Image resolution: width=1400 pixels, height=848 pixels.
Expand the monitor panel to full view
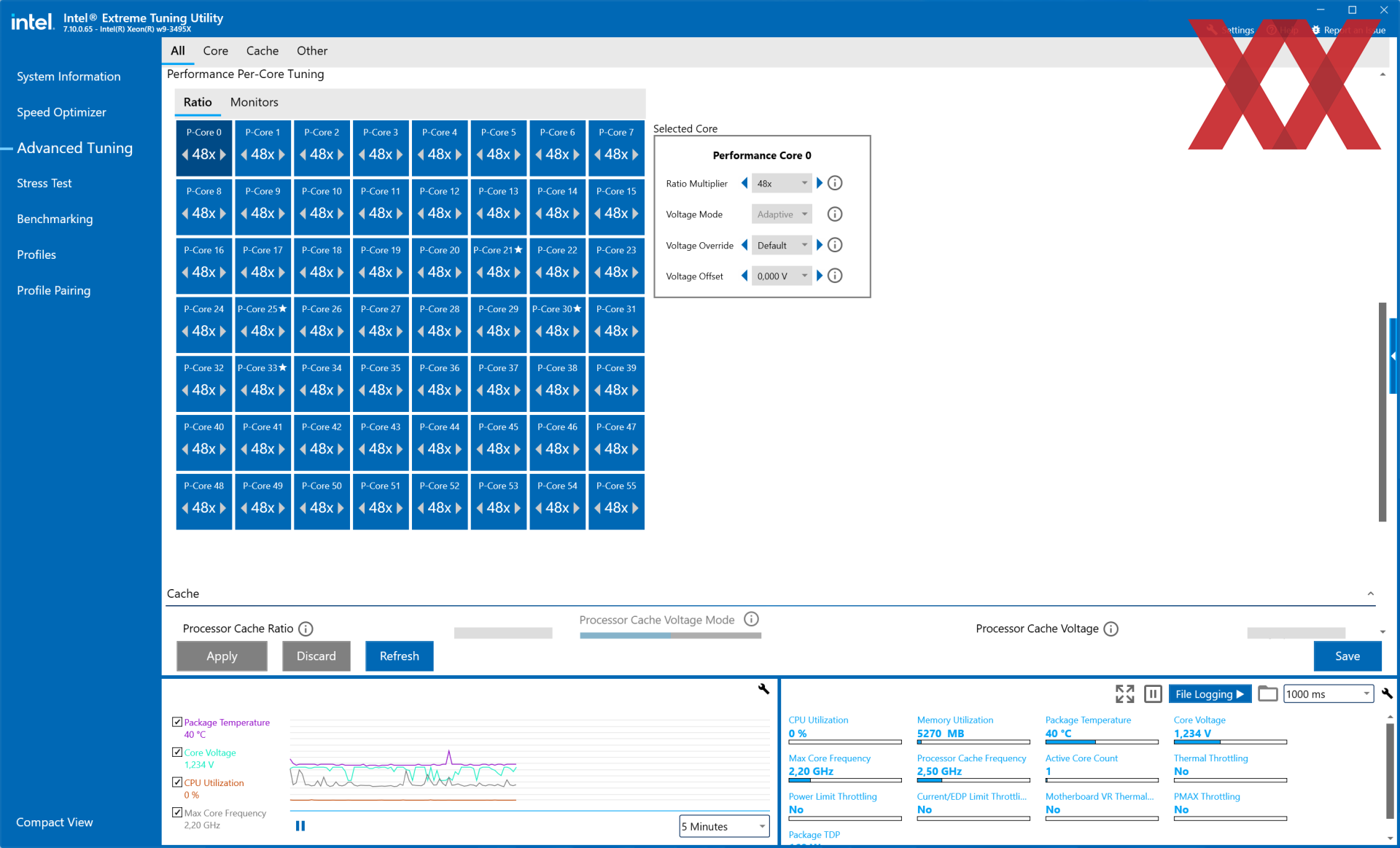tap(1124, 693)
